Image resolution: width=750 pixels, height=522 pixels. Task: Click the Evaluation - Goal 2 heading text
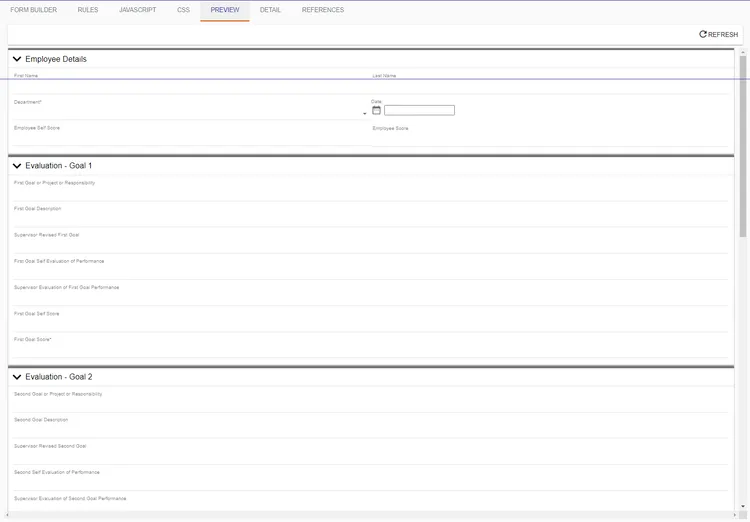point(59,377)
